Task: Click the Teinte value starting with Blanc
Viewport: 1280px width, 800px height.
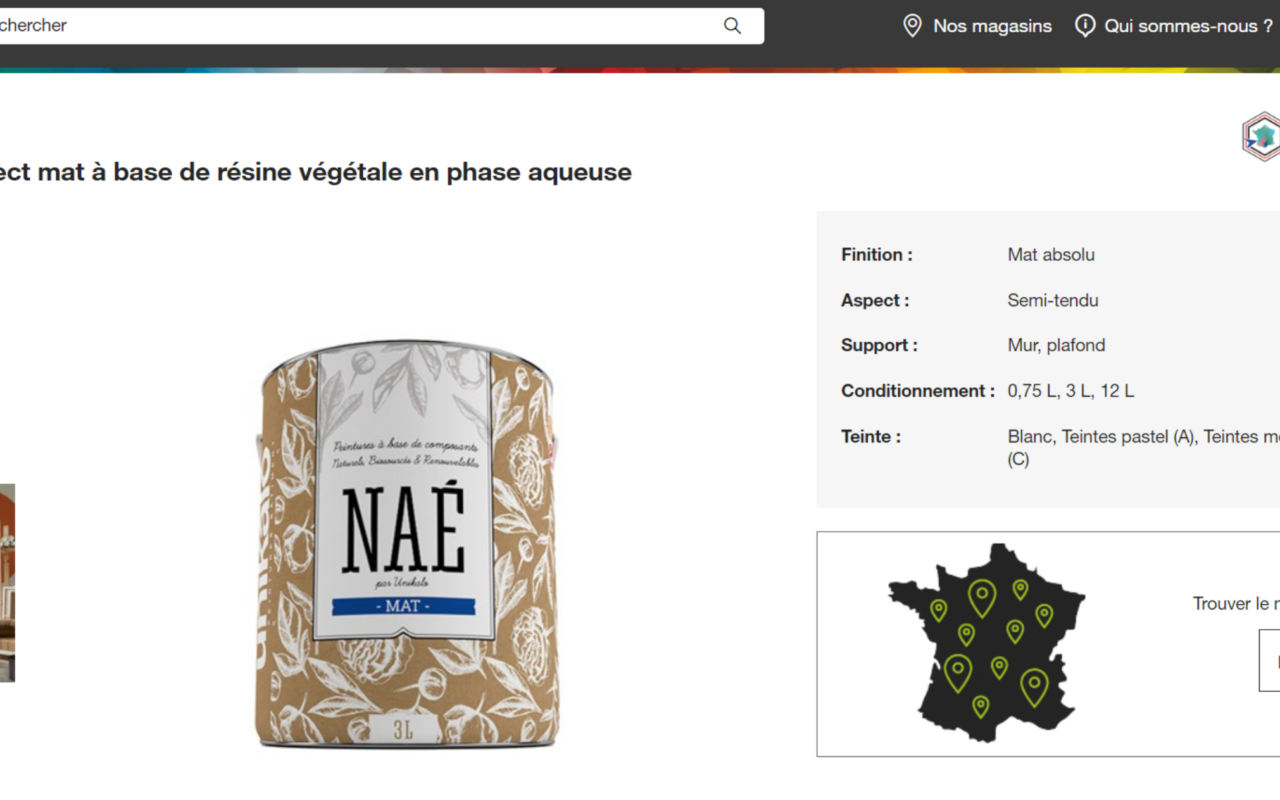Action: (x=1143, y=448)
